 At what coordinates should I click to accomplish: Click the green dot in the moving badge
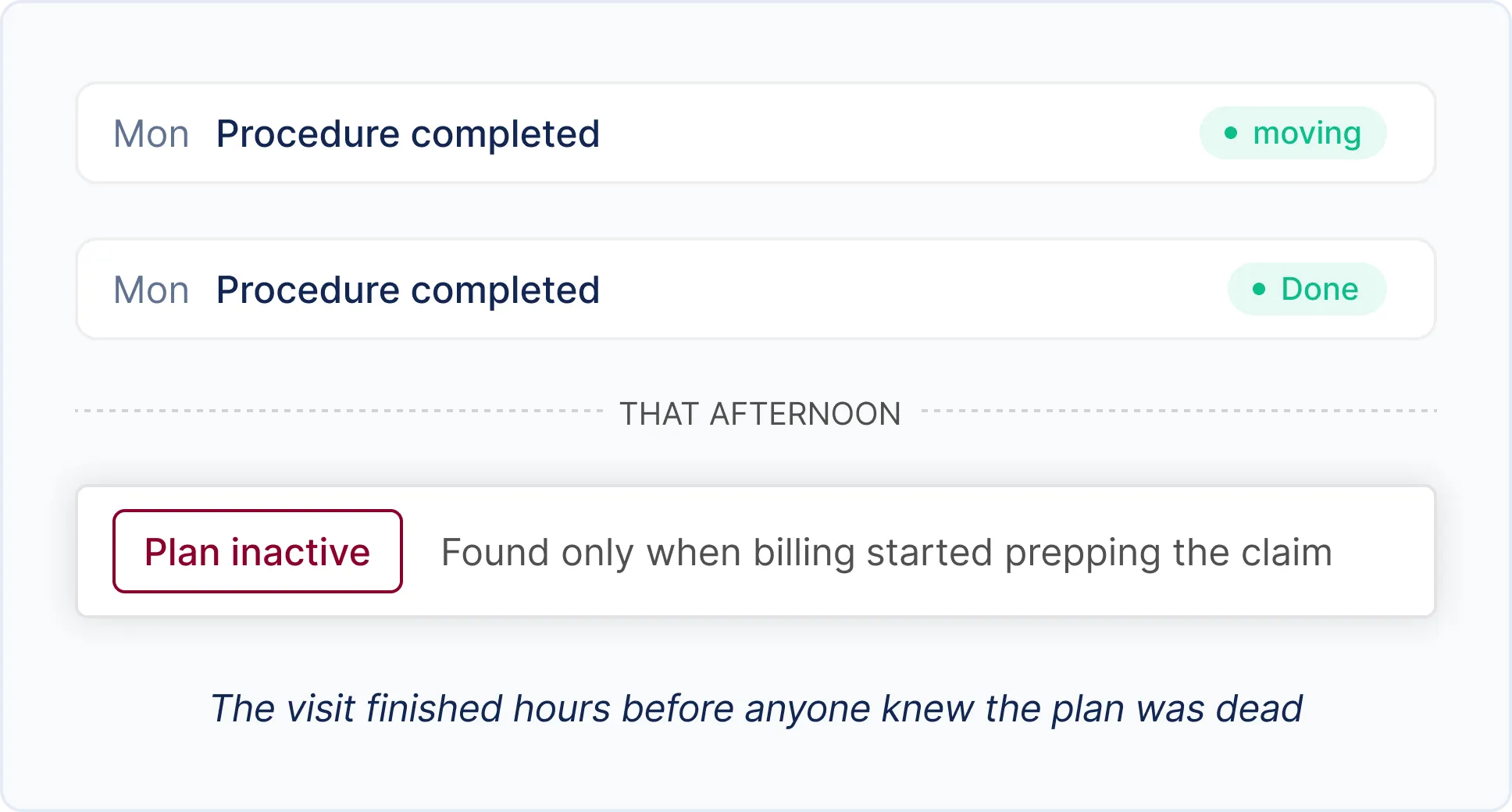(x=1231, y=133)
